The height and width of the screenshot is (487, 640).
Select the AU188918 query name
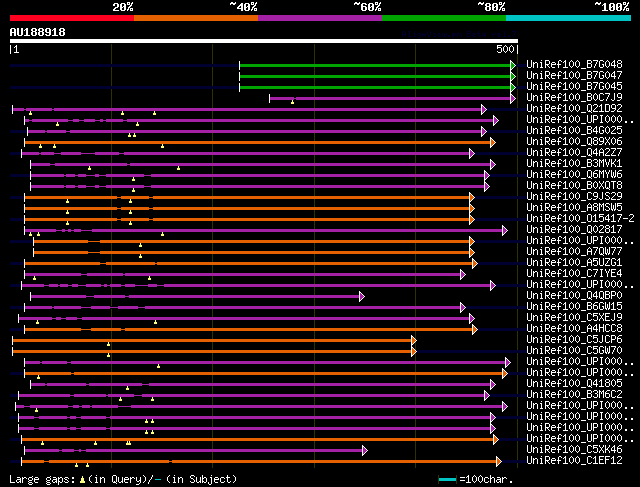tap(38, 32)
